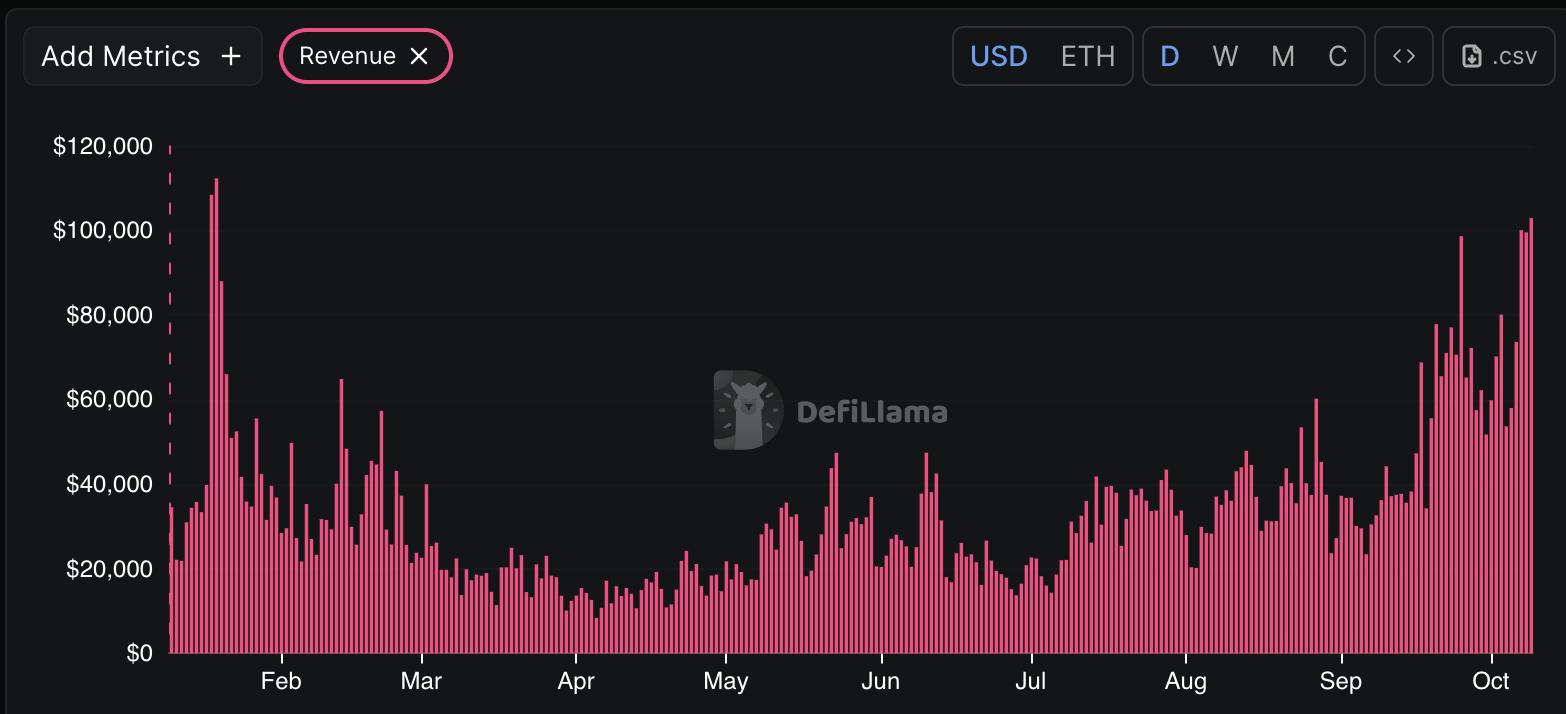Enable cumulative view C
This screenshot has width=1566, height=714.
pos(1337,57)
